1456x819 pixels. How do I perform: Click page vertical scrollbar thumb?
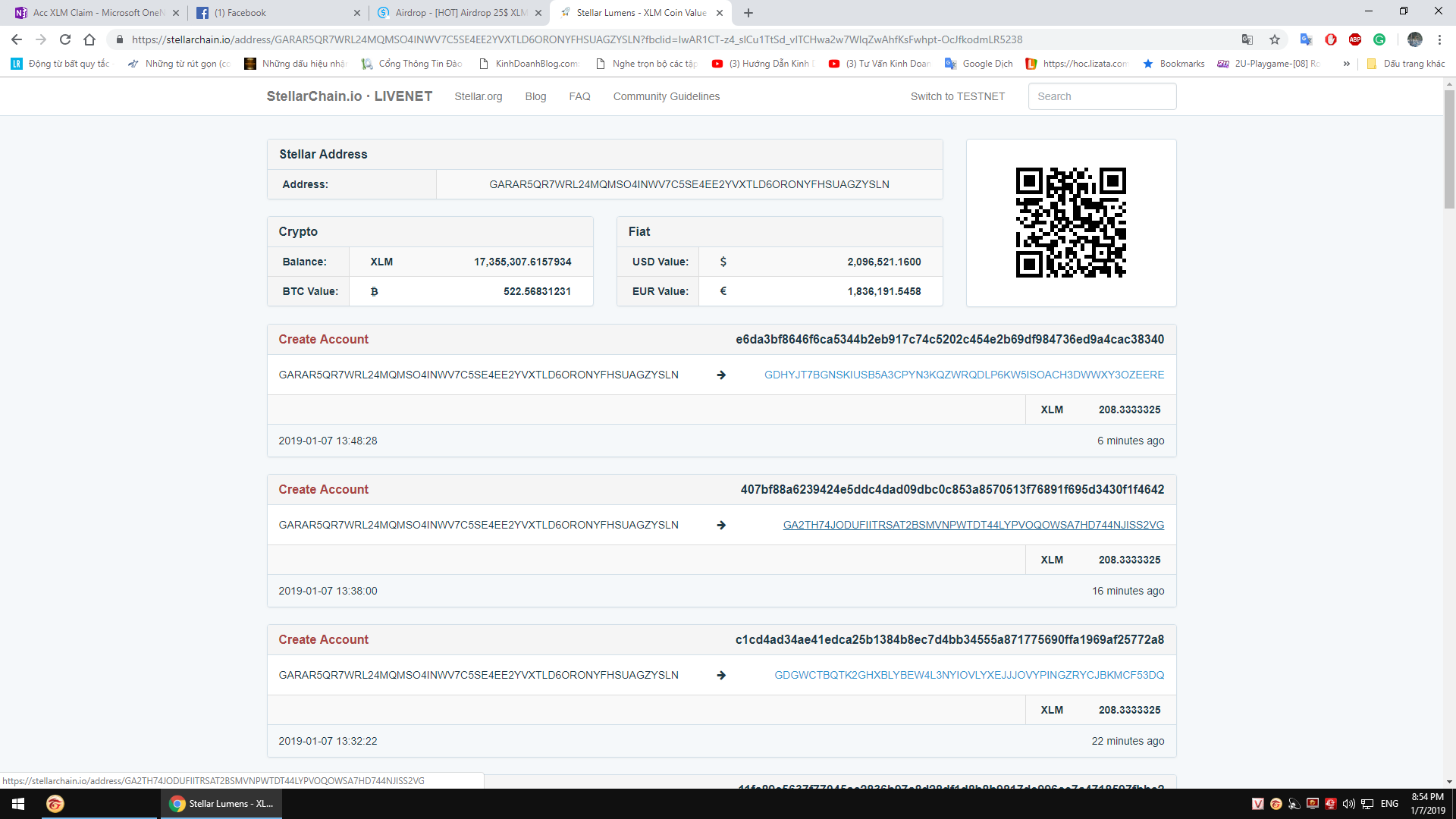point(1448,148)
